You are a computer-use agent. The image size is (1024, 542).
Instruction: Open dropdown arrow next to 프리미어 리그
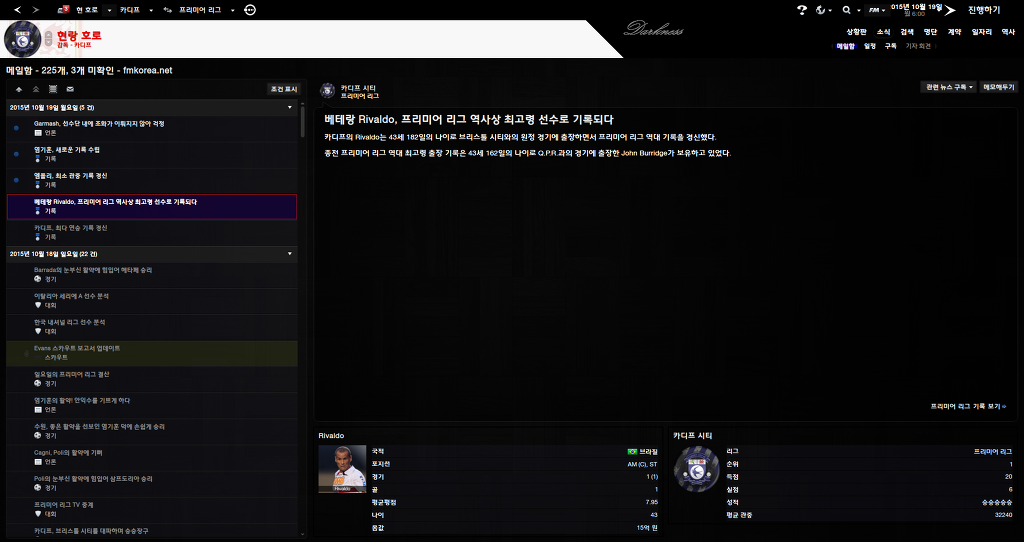pyautogui.click(x=232, y=10)
